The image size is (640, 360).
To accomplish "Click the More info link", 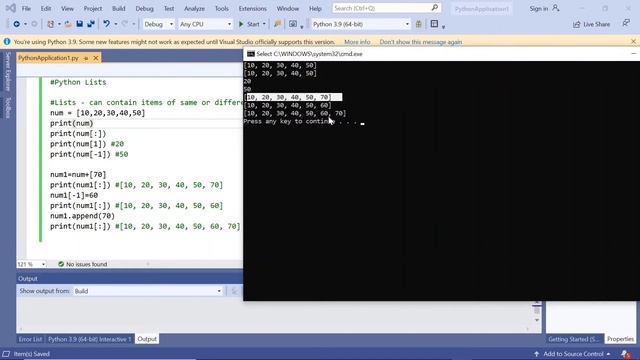I will (357, 42).
